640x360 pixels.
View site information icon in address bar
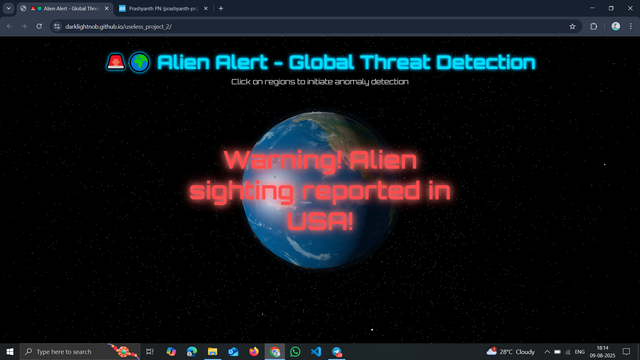tap(57, 27)
